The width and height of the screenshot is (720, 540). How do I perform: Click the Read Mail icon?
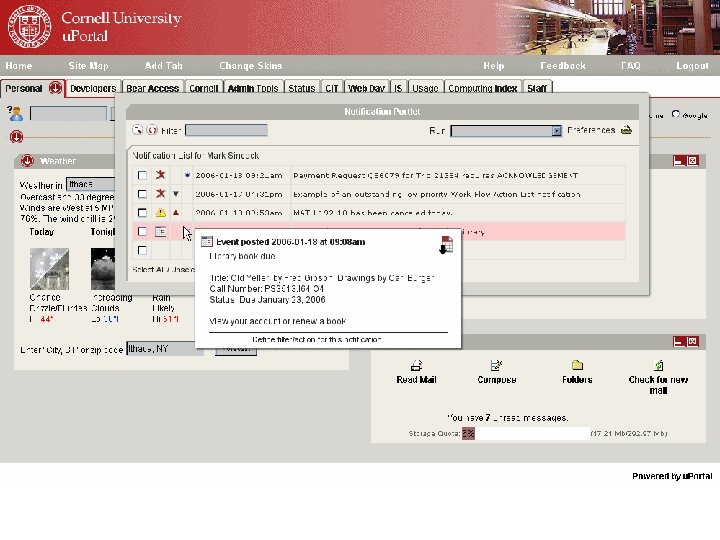click(416, 366)
